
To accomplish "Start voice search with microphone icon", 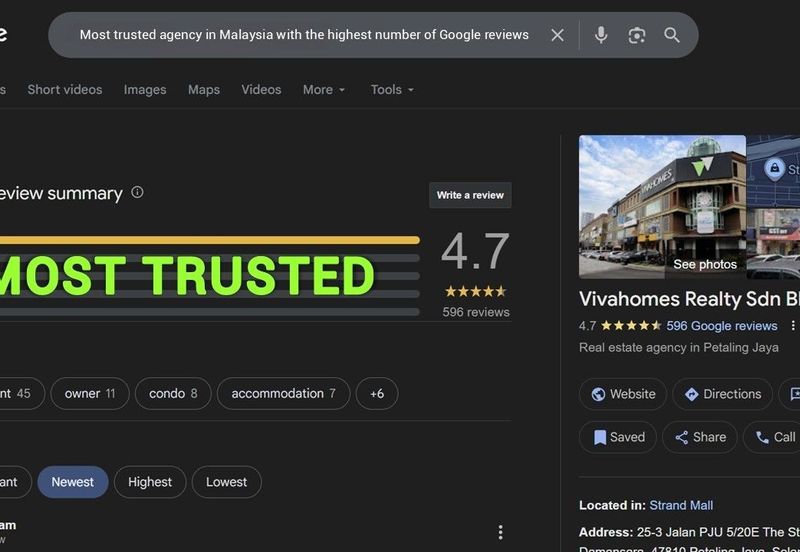I will pos(600,35).
